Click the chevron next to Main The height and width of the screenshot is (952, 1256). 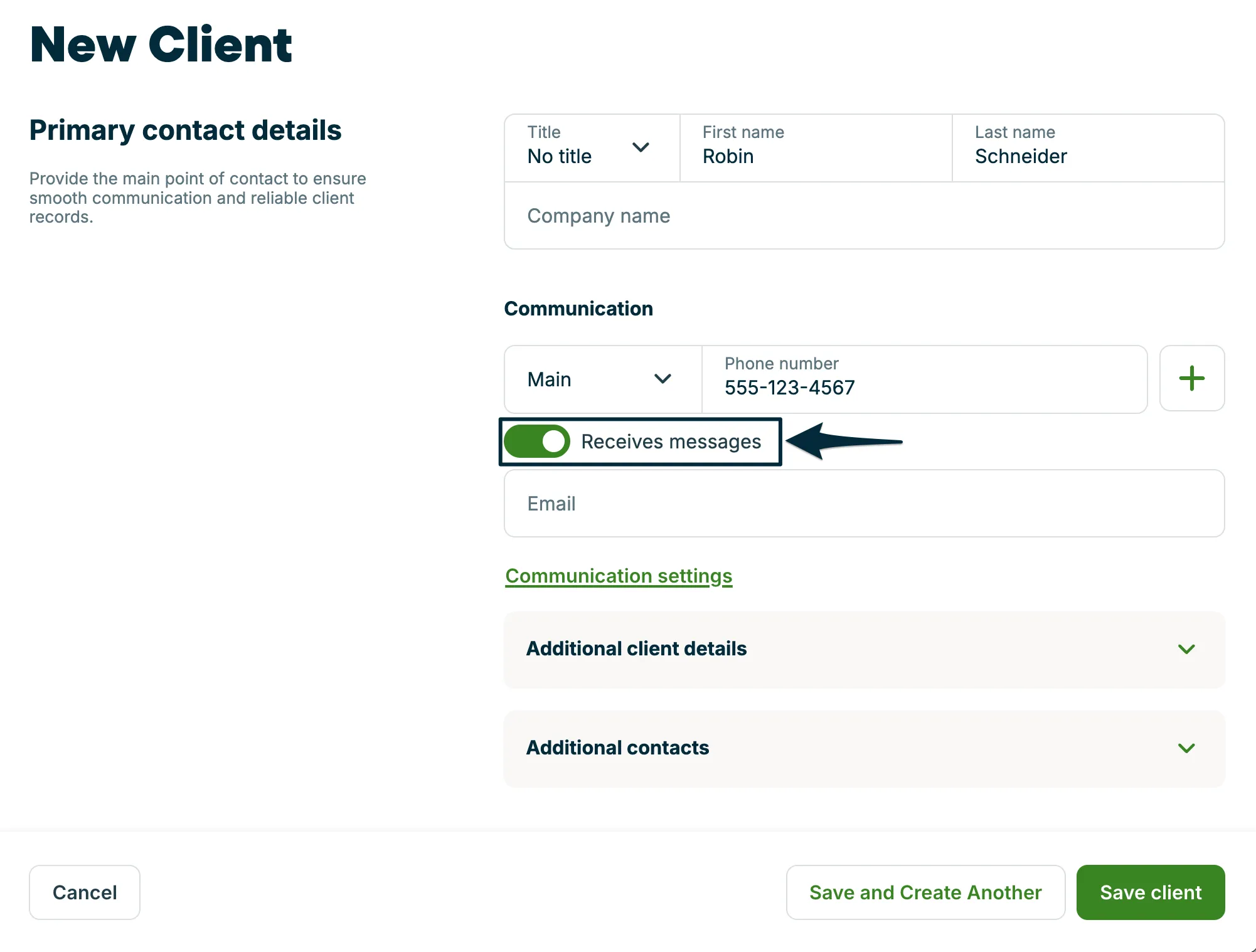pyautogui.click(x=663, y=379)
